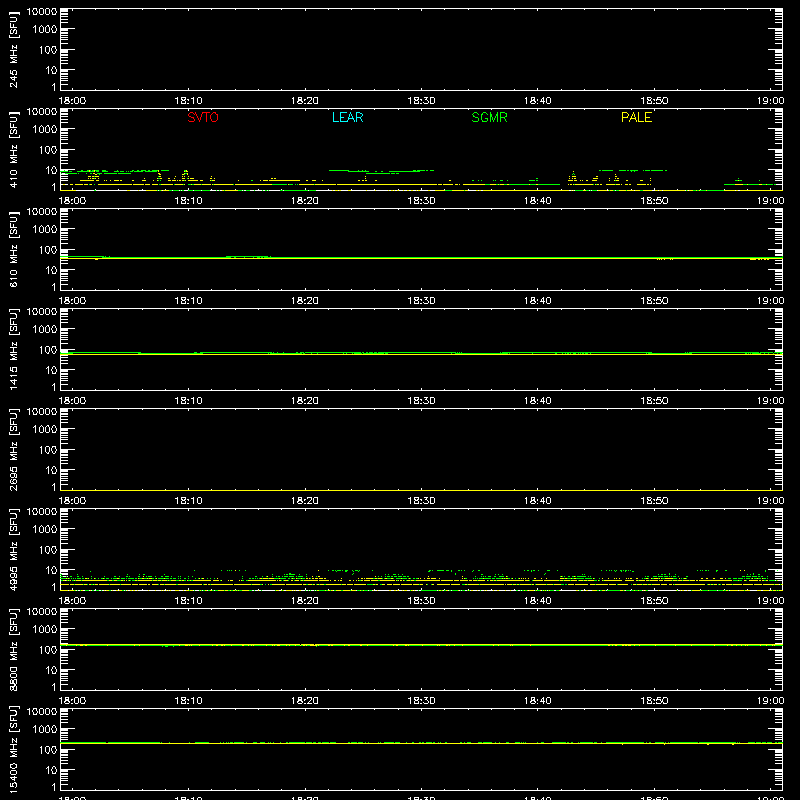Click 19:00 tick under the 8800 MHz panel

(x=770, y=701)
